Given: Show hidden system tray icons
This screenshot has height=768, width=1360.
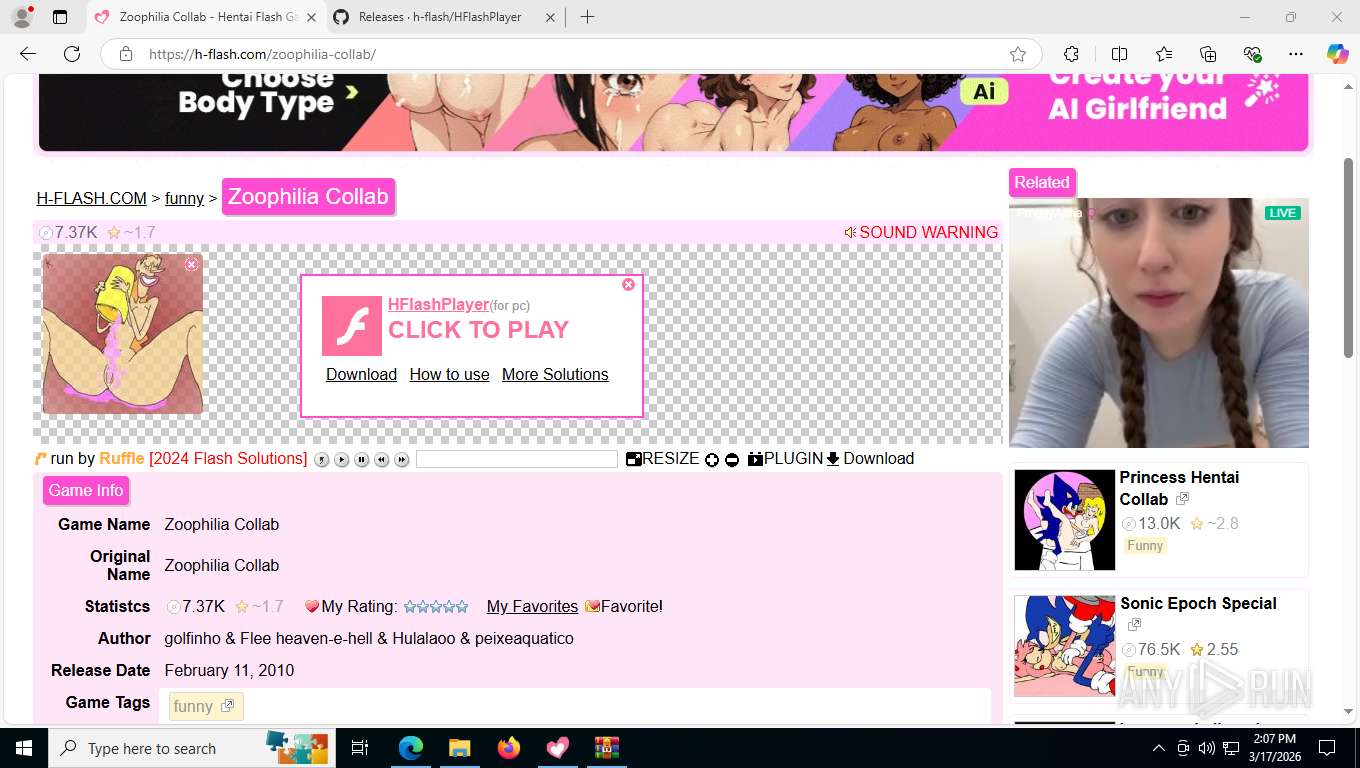Looking at the screenshot, I should 1158,748.
